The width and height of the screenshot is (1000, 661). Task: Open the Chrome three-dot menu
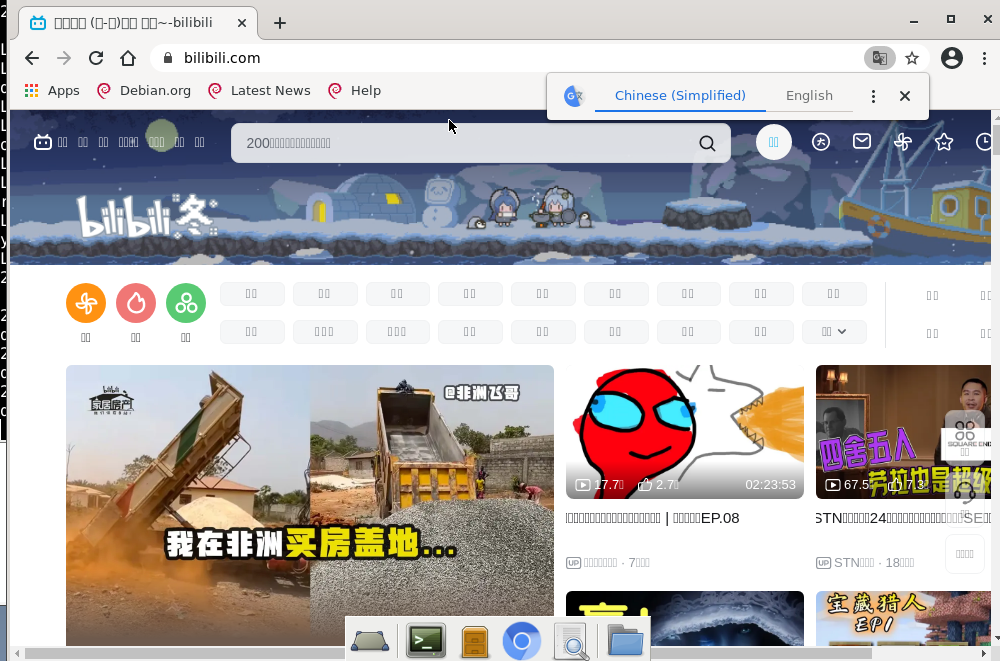[x=984, y=58]
